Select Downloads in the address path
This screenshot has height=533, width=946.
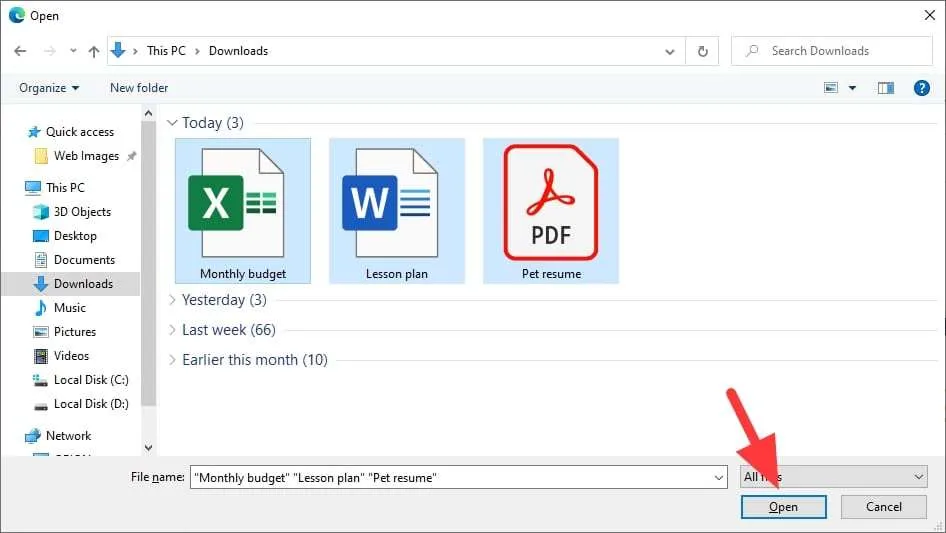click(238, 51)
